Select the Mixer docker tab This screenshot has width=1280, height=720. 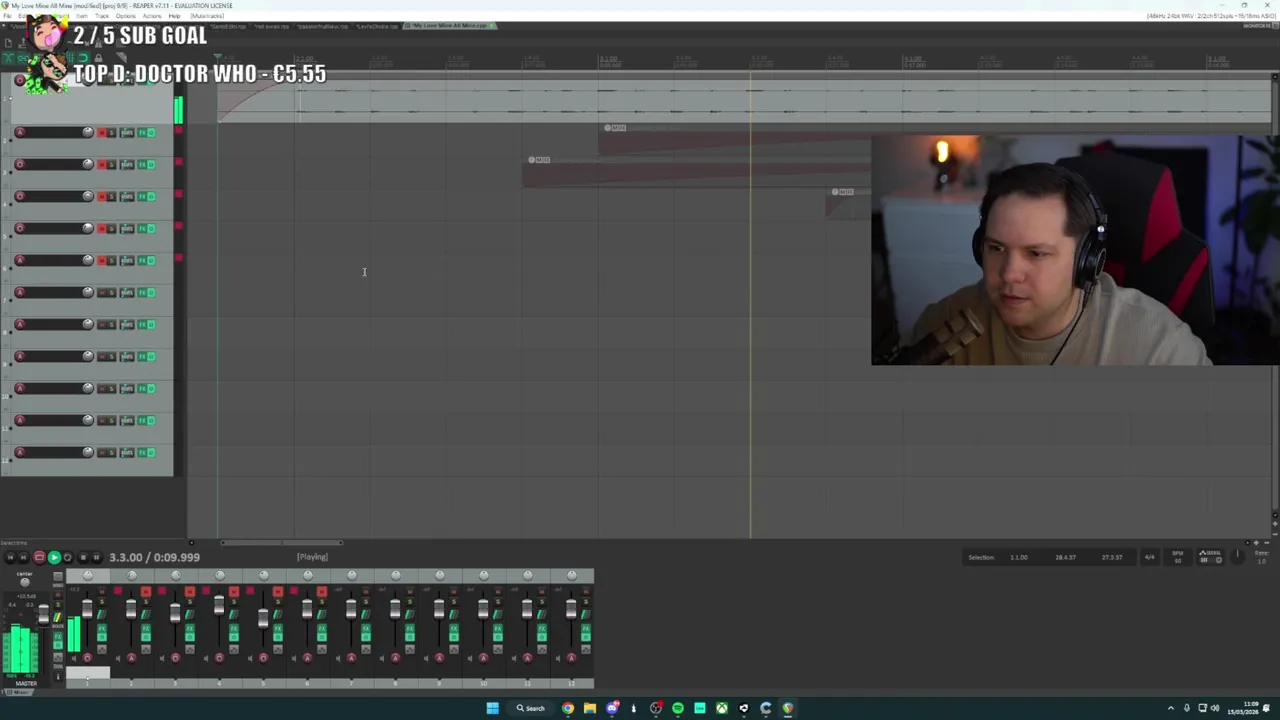click(x=20, y=692)
